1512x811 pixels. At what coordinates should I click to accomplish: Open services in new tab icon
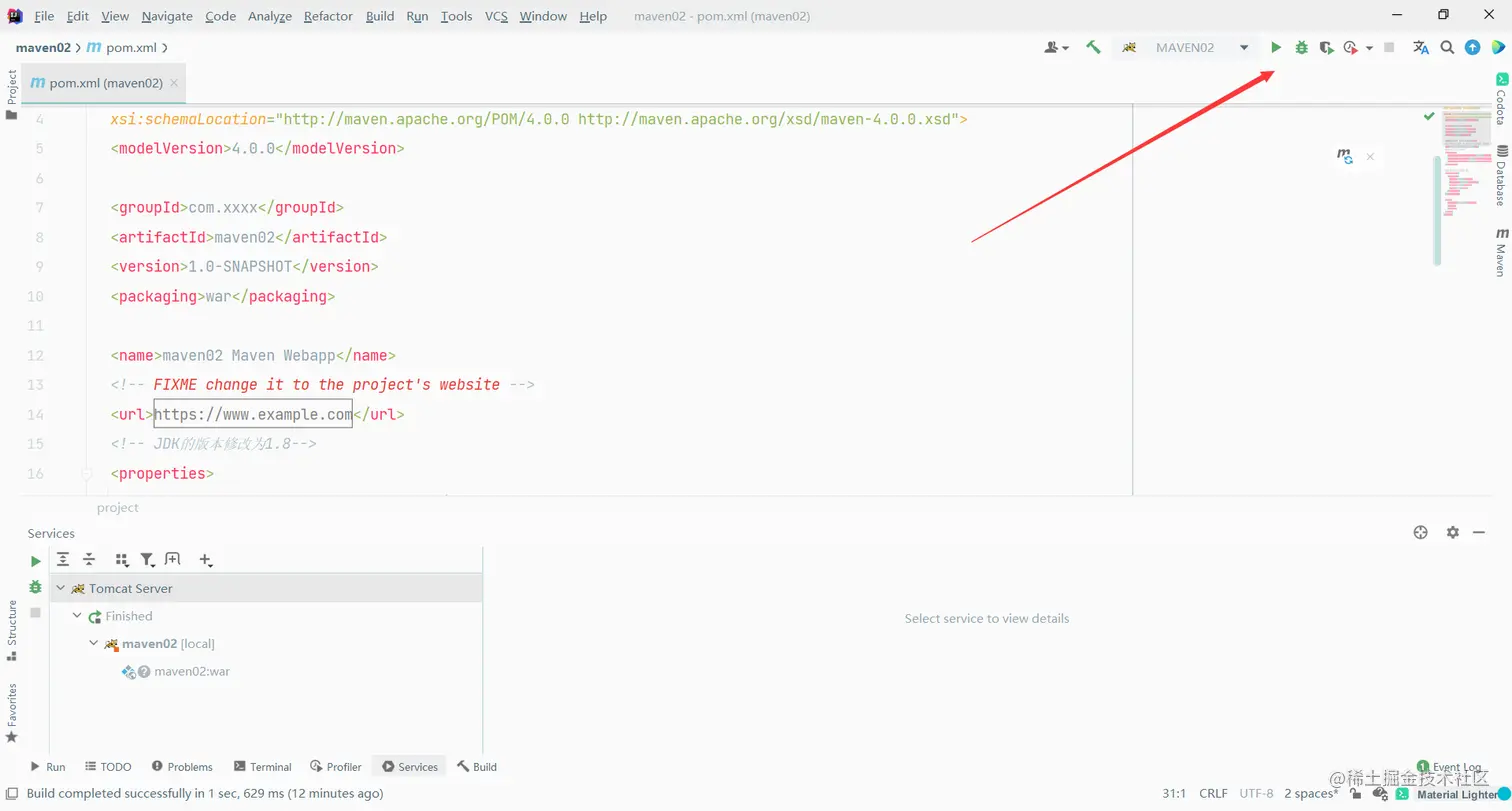pos(173,559)
